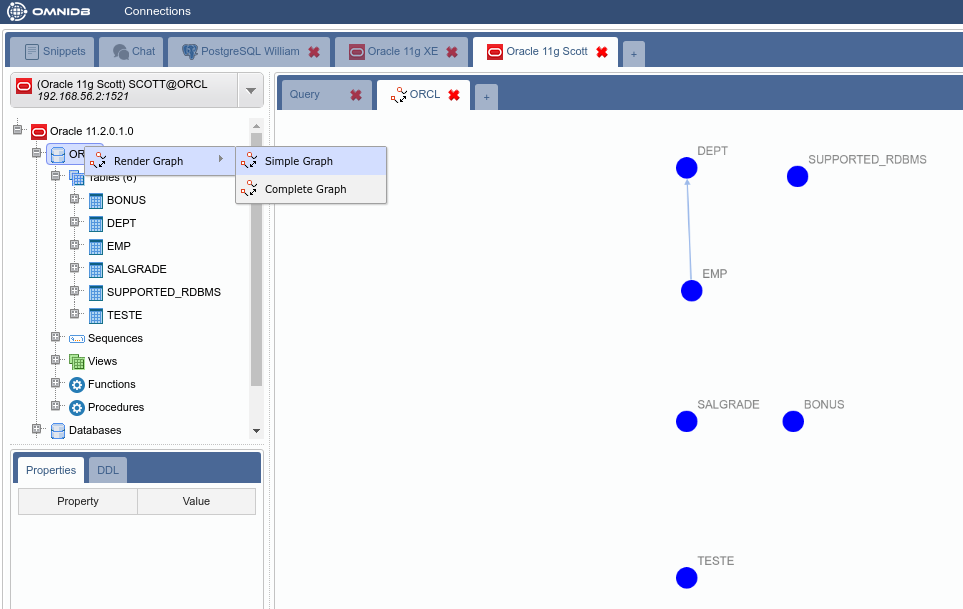Select the TESTE node in the graph
Viewport: 963px width, 609px height.
click(686, 578)
